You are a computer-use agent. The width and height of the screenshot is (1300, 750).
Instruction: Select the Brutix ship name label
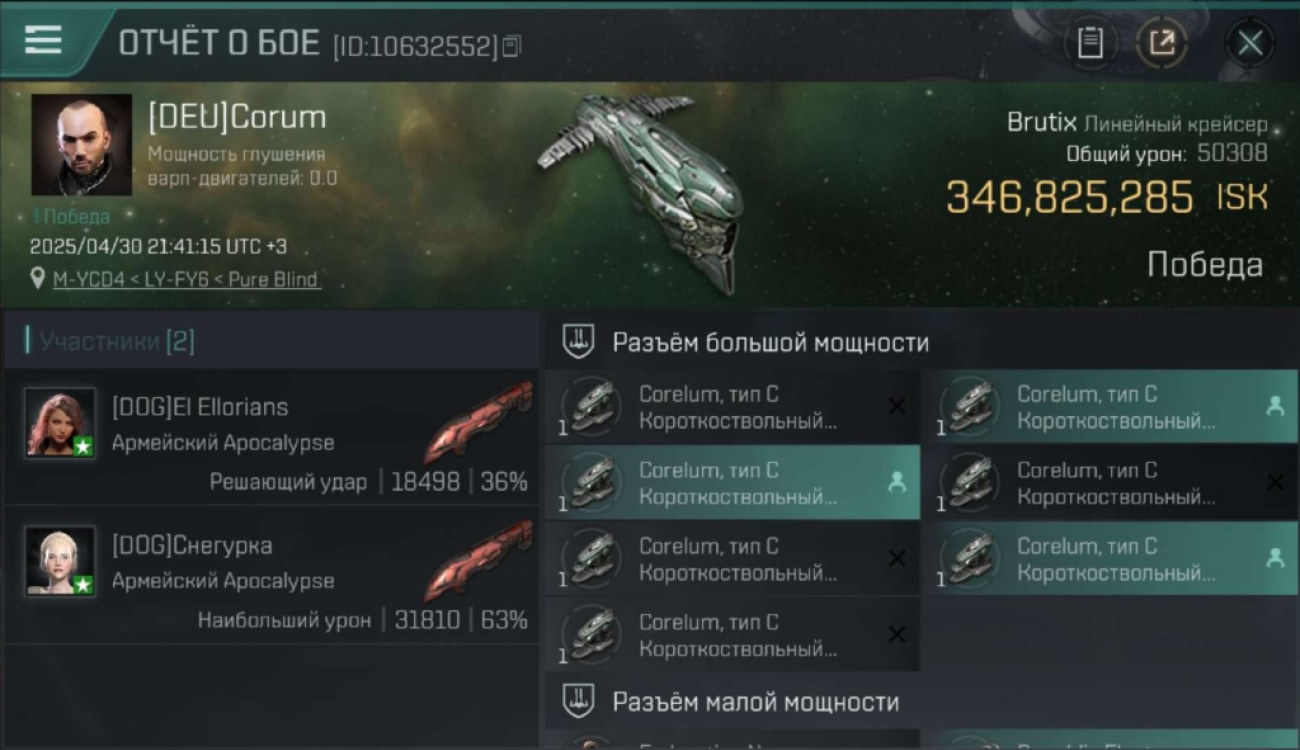pyautogui.click(x=1042, y=123)
